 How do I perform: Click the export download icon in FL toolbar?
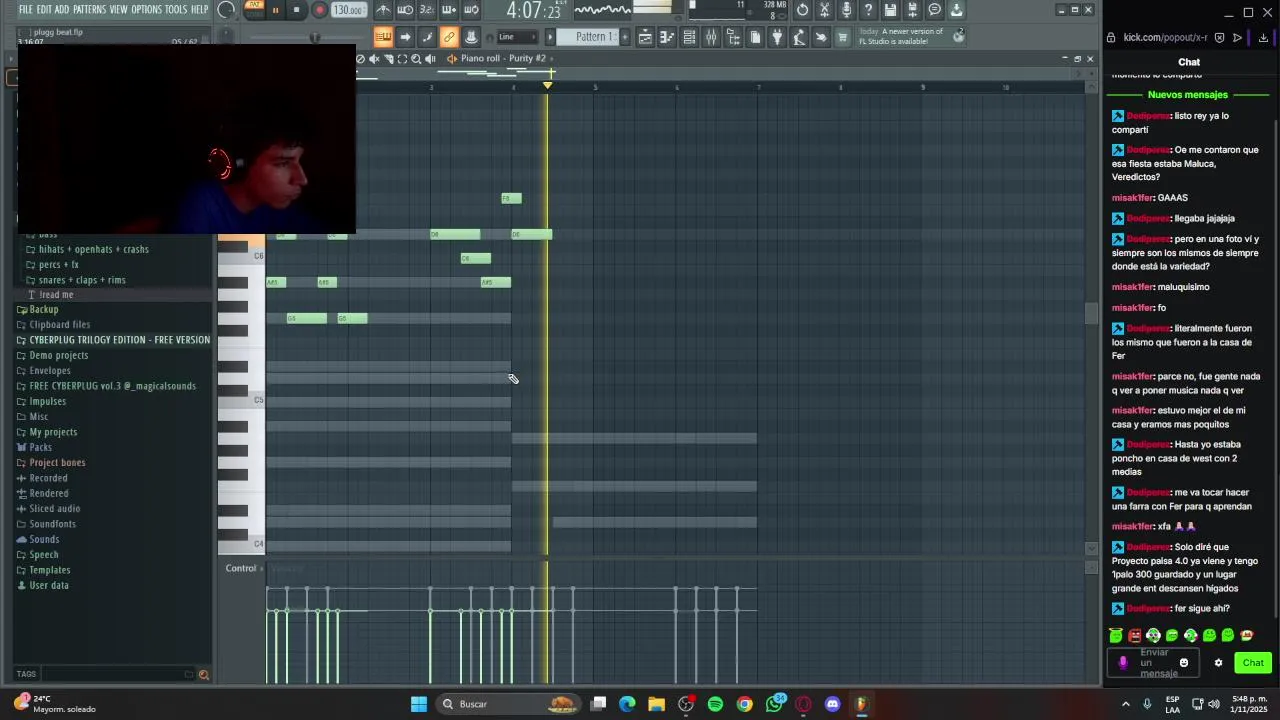pyautogui.click(x=956, y=10)
